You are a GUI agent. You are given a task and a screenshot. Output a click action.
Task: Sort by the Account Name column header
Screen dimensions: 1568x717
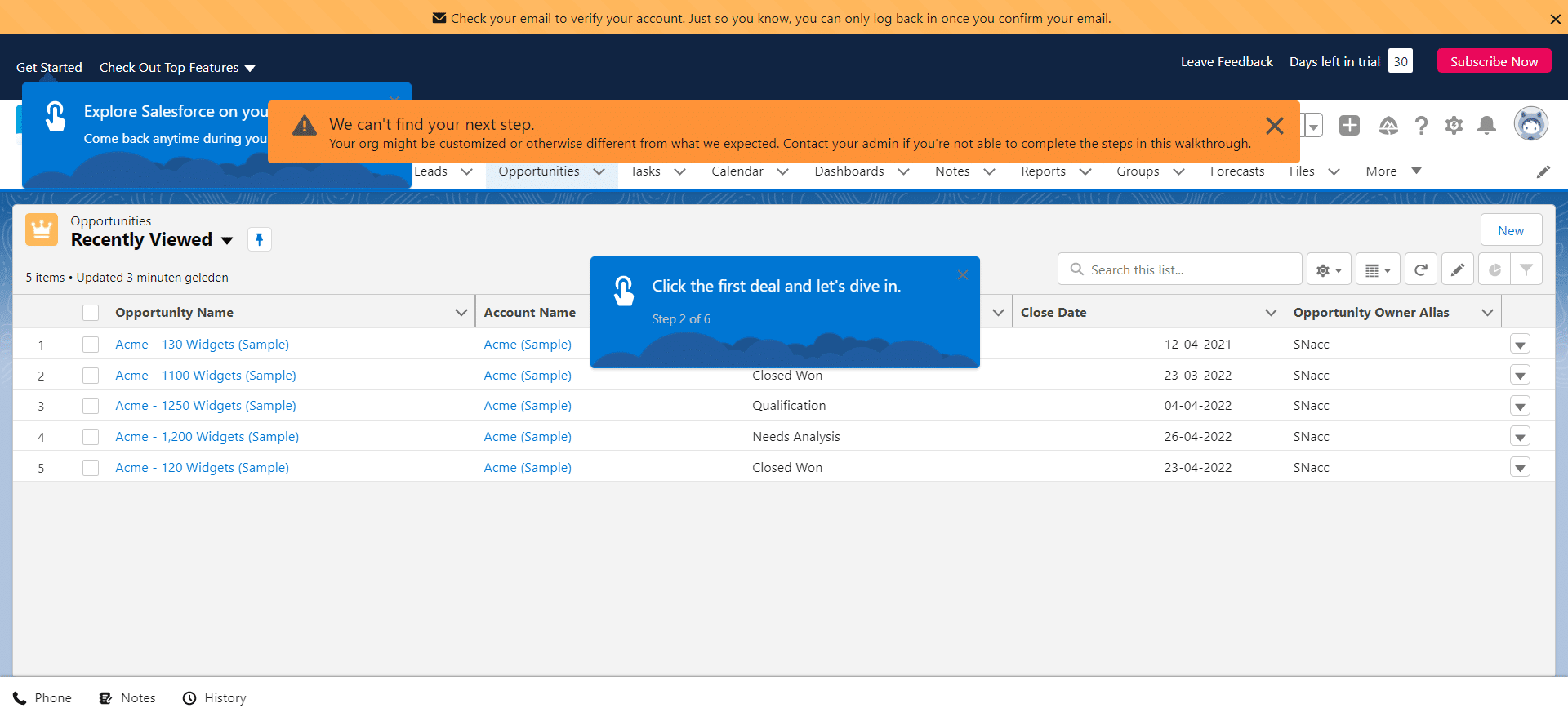529,313
